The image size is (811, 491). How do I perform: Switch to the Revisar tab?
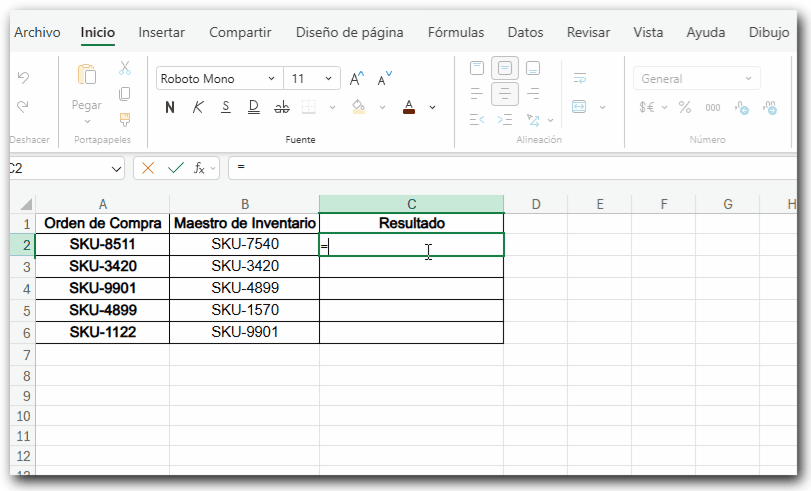(589, 32)
